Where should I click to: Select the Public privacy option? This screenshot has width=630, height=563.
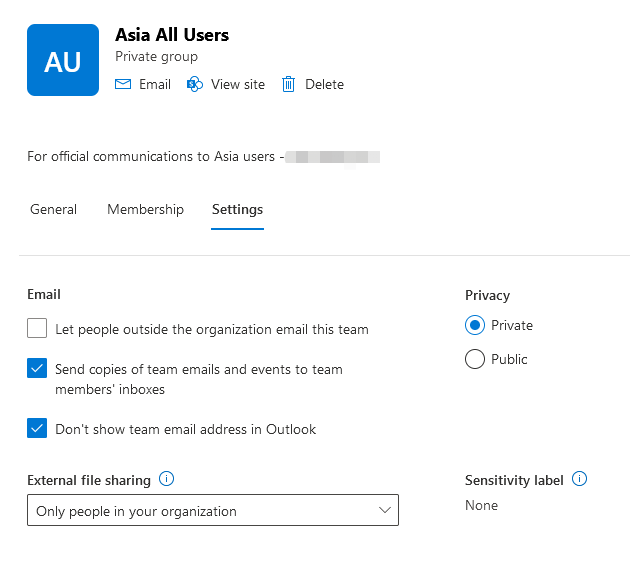[x=475, y=359]
